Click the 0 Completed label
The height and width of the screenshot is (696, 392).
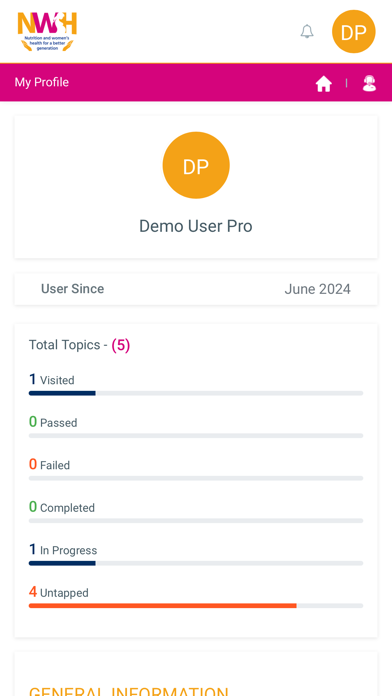click(62, 507)
